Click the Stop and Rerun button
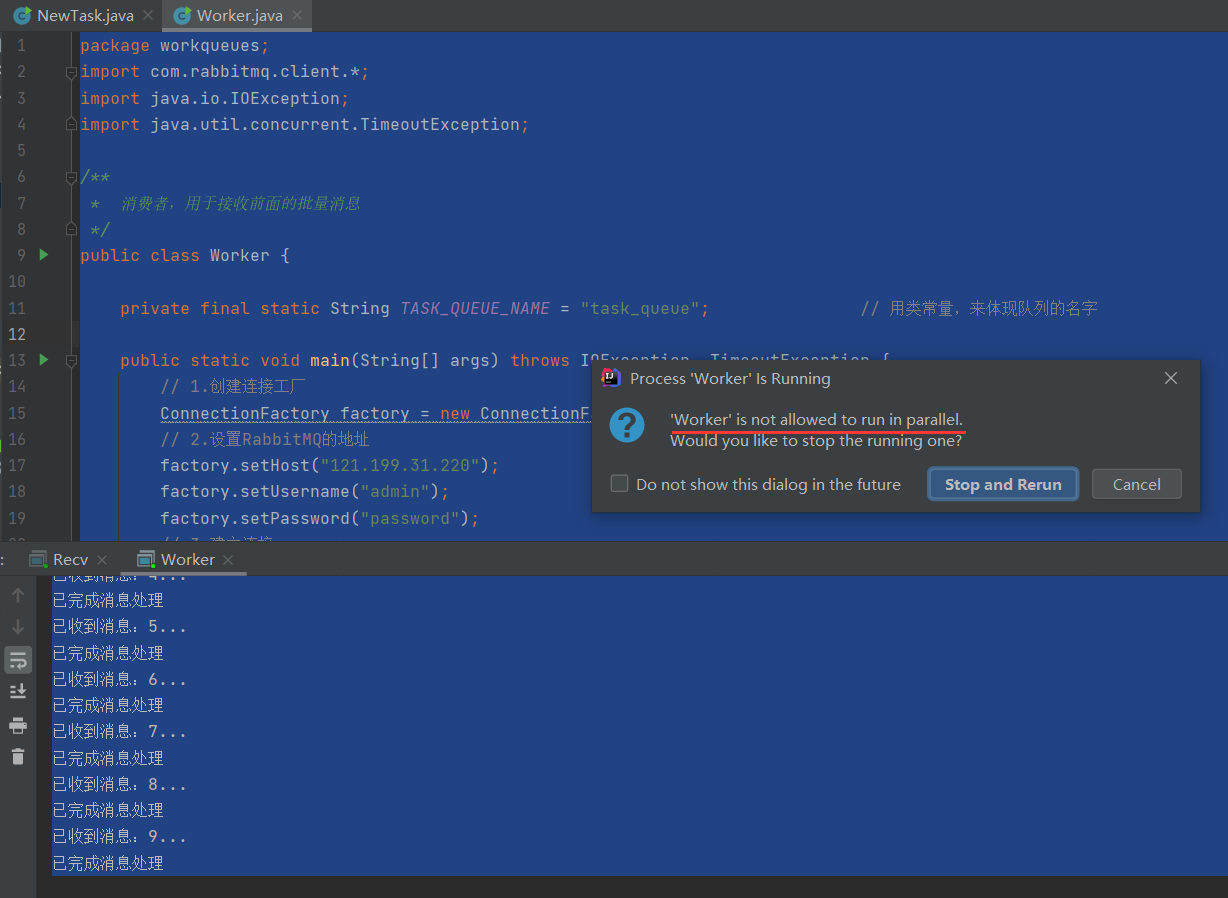This screenshot has width=1228, height=898. (x=1003, y=484)
